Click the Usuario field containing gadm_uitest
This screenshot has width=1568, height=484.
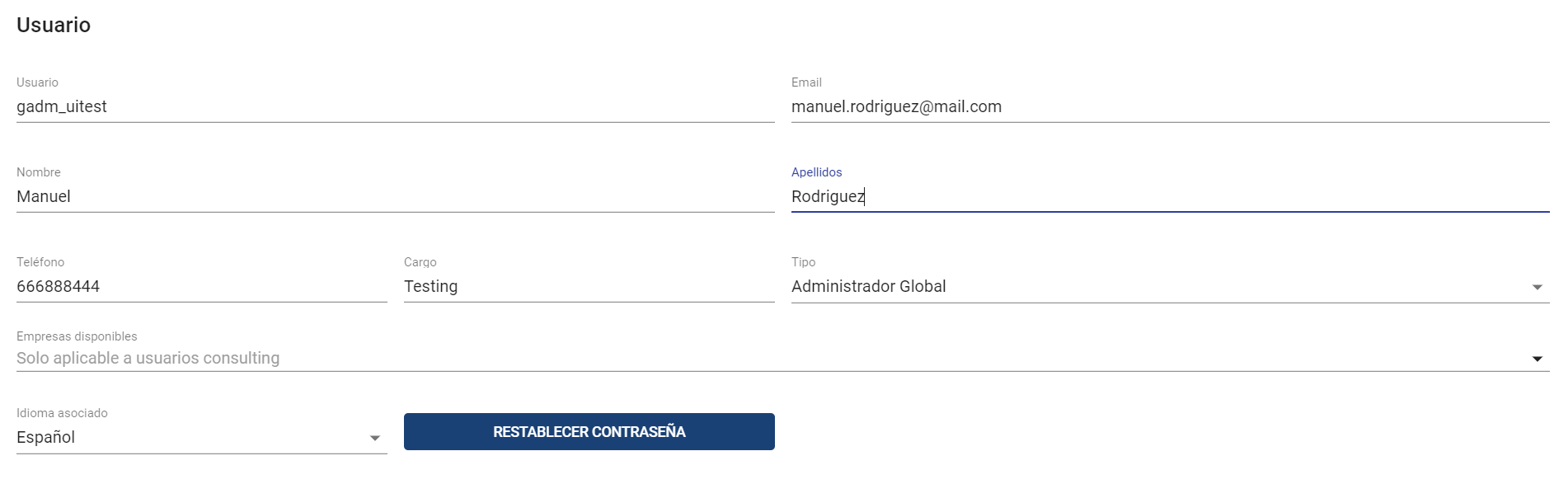(x=395, y=107)
